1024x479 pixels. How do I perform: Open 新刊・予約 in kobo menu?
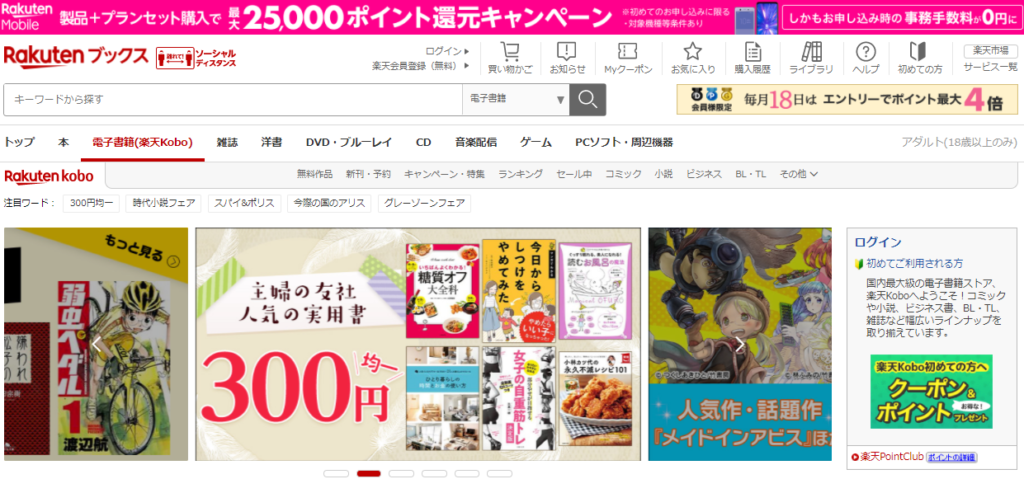(368, 174)
